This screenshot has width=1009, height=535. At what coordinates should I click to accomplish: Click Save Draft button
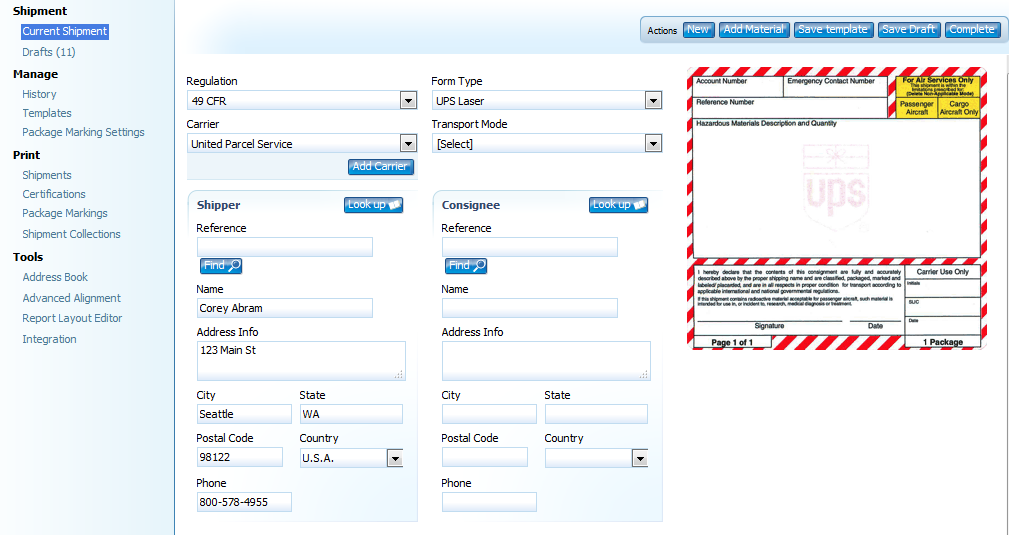[908, 30]
